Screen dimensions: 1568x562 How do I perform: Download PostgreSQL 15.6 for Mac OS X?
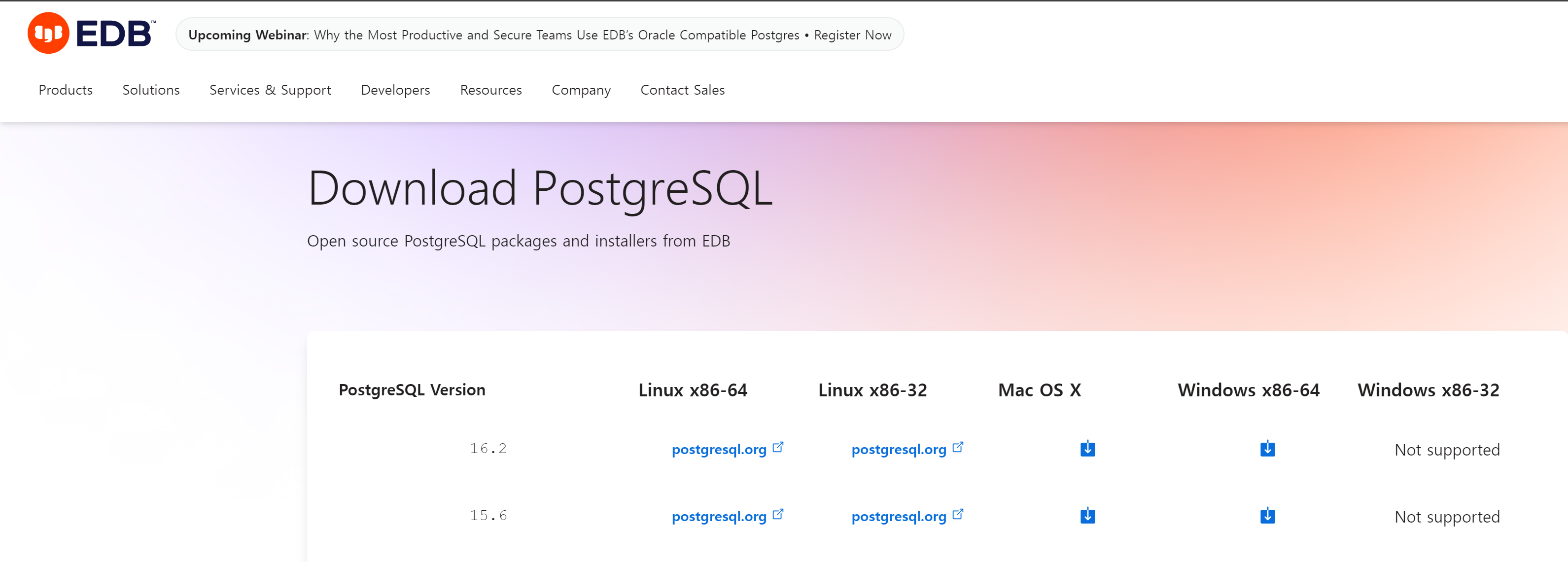coord(1087,516)
